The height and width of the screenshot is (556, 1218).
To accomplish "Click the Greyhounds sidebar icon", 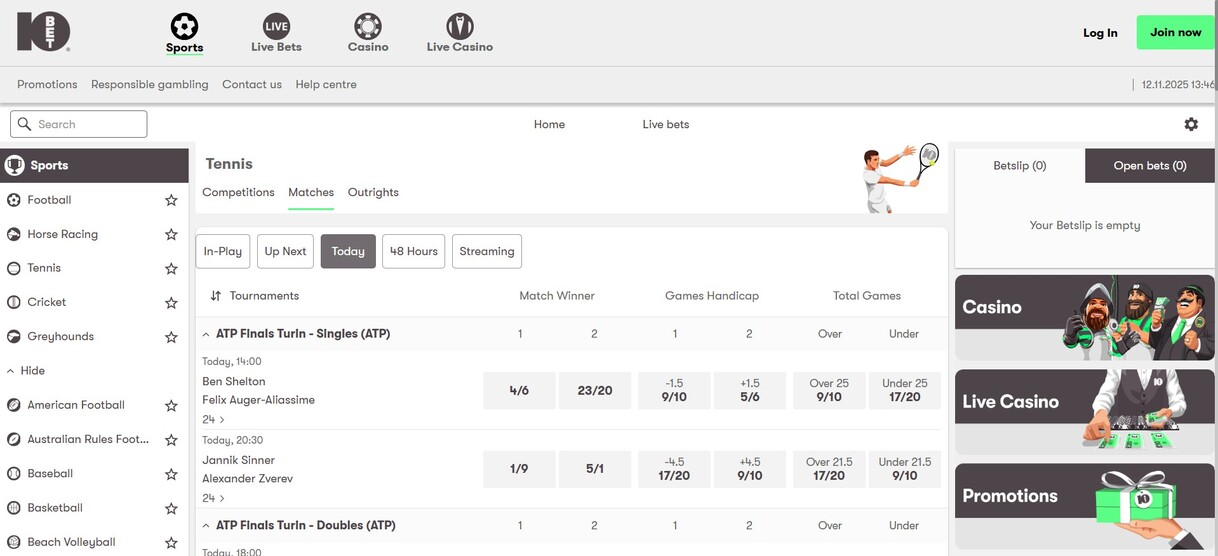I will point(14,337).
